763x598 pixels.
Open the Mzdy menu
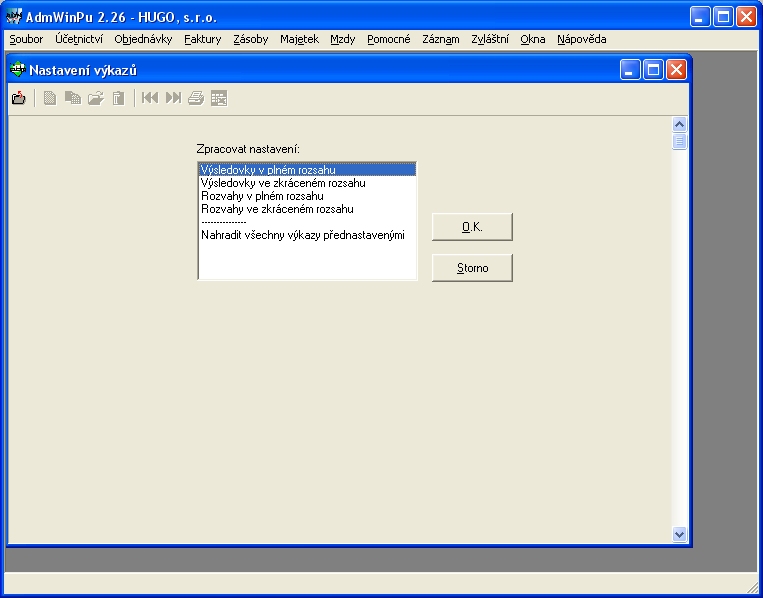point(343,39)
